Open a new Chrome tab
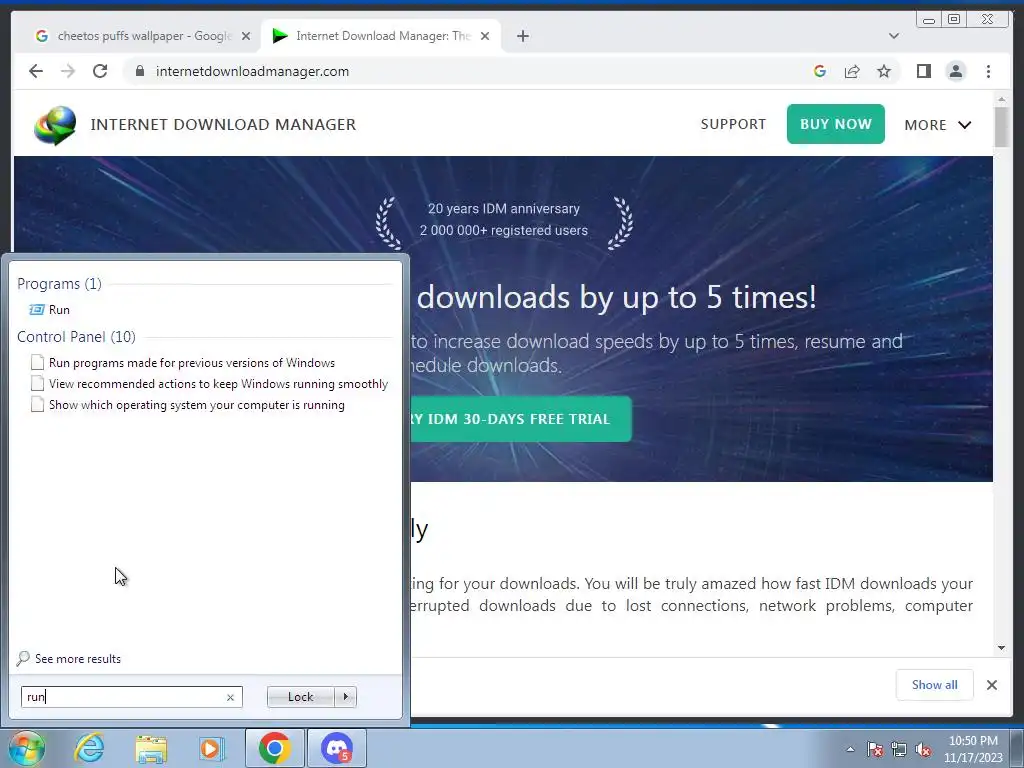 (522, 36)
